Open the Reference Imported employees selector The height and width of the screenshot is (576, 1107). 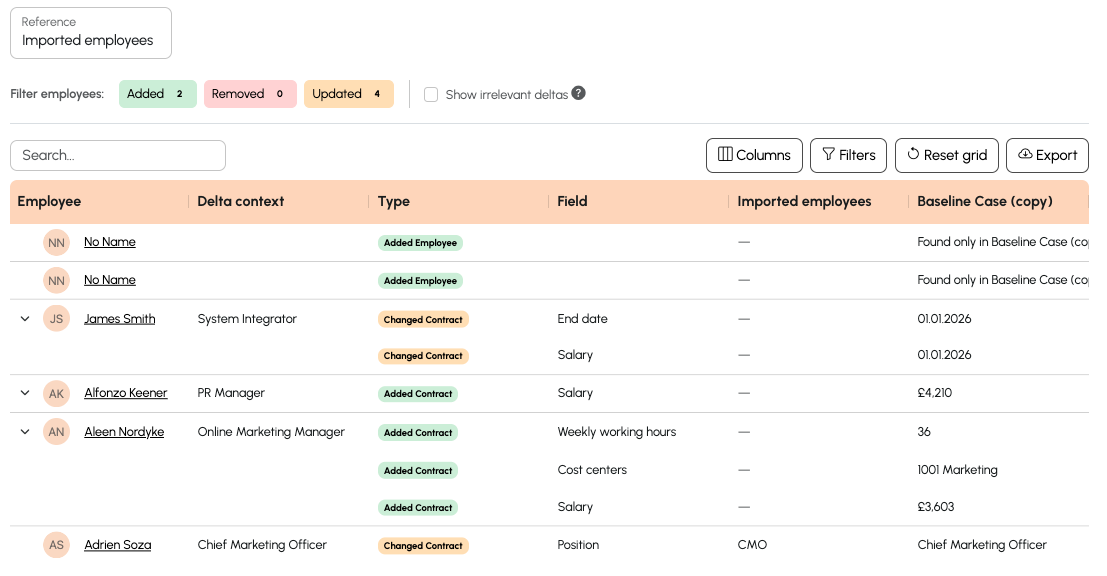(91, 33)
